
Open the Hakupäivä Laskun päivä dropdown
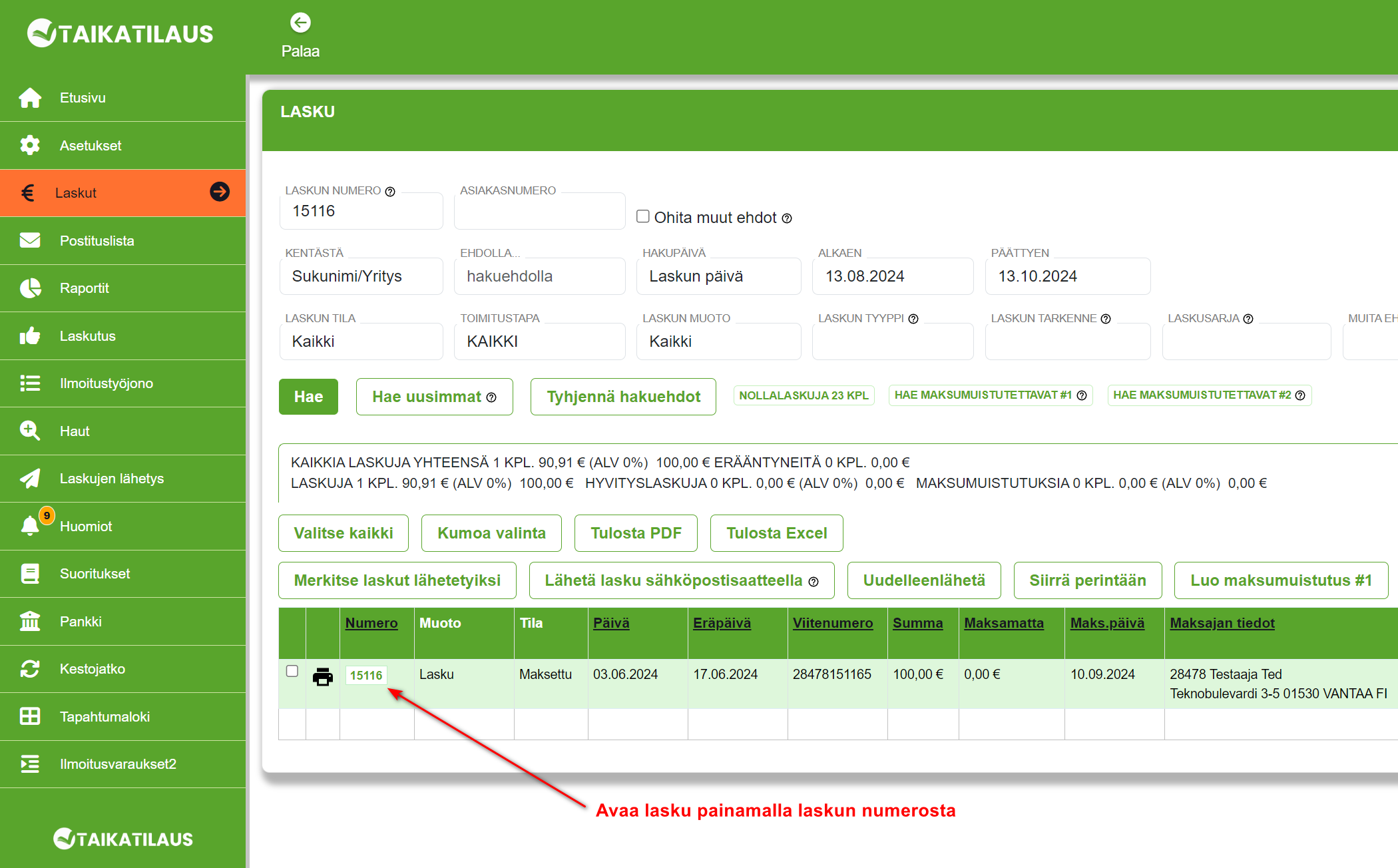point(719,276)
